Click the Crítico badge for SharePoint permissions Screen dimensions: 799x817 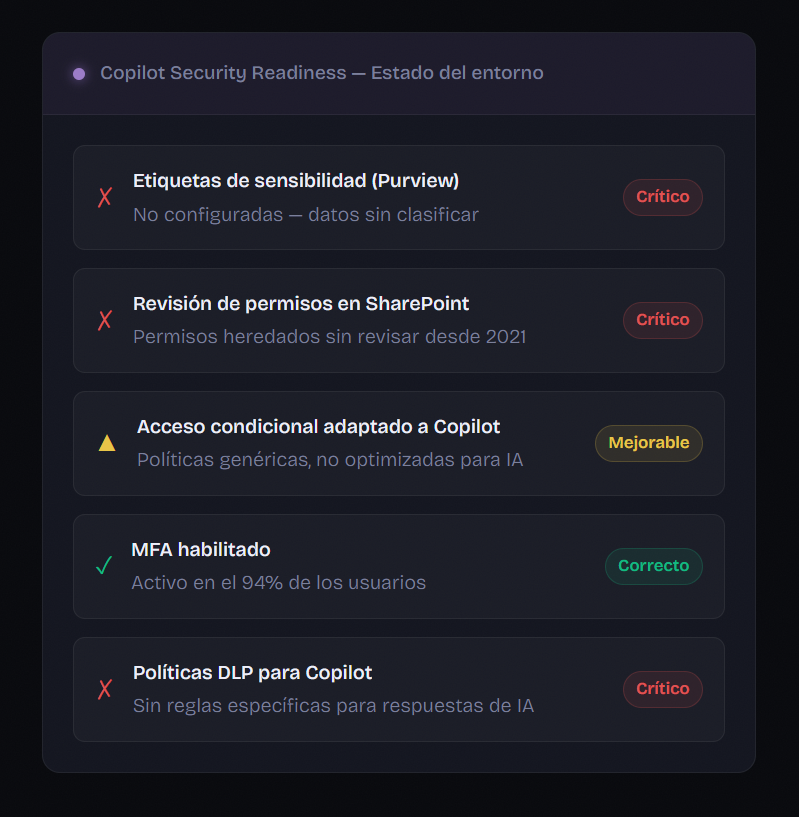pos(663,320)
